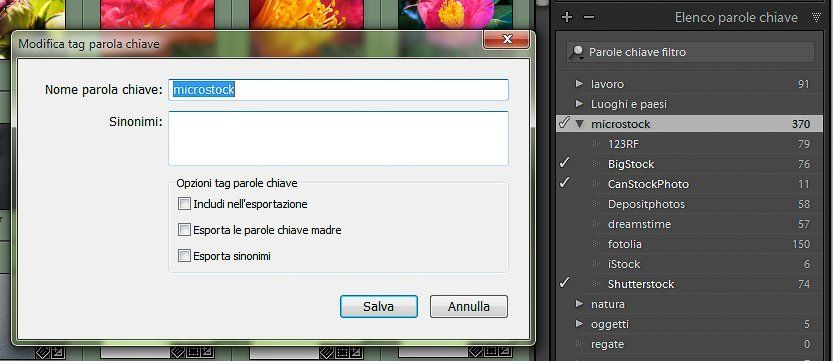Select the 123RF keyword row

690,144
